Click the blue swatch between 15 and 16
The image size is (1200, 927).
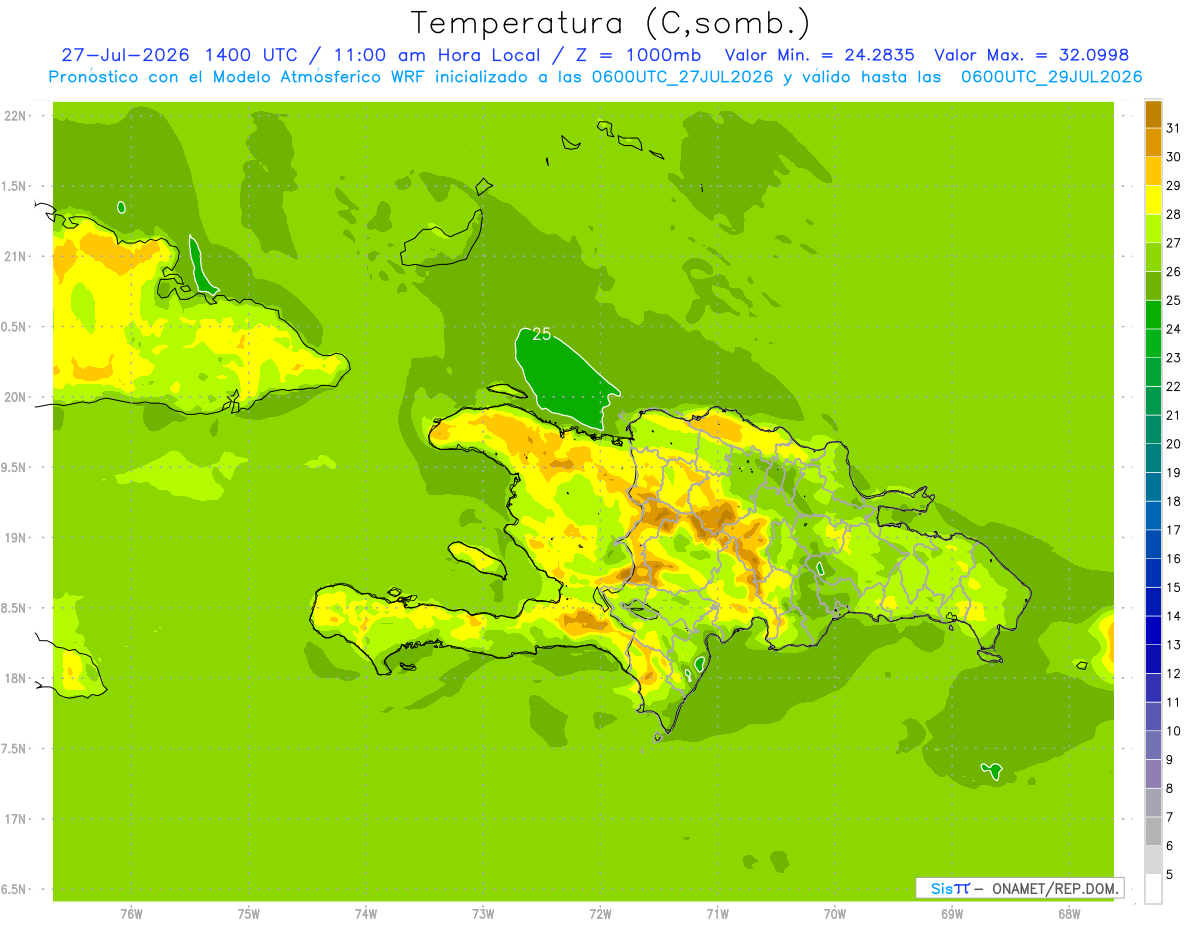pos(1153,573)
